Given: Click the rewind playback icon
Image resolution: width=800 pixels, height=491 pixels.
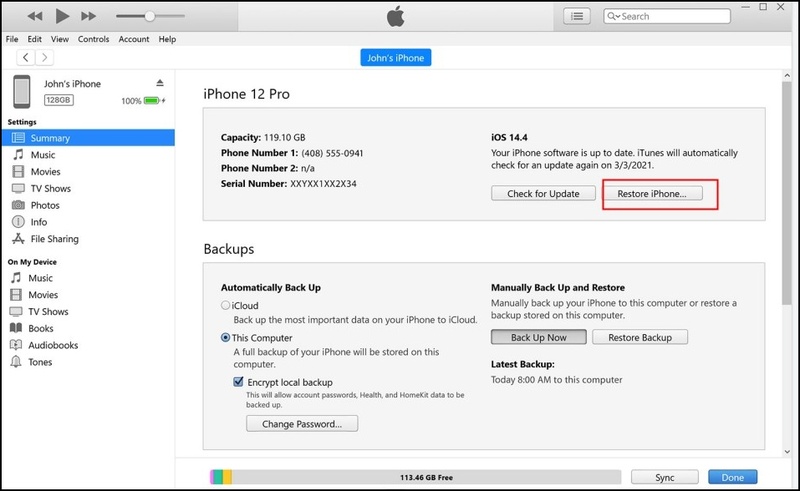Looking at the screenshot, I should [35, 16].
